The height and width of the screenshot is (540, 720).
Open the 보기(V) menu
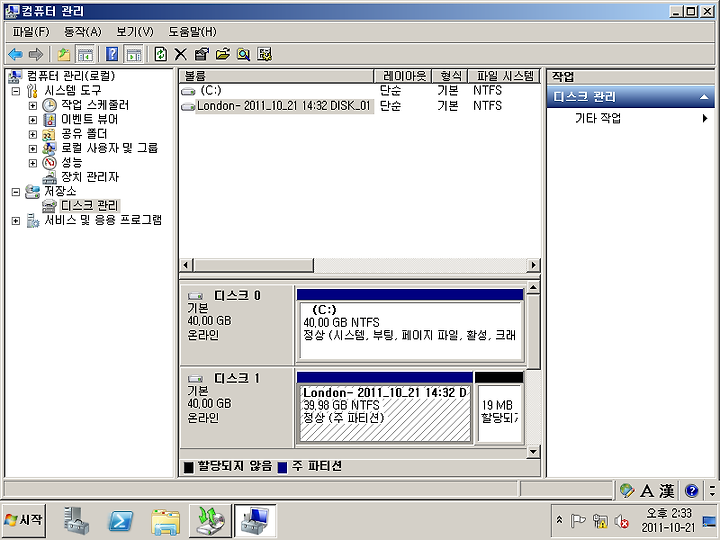click(x=135, y=32)
